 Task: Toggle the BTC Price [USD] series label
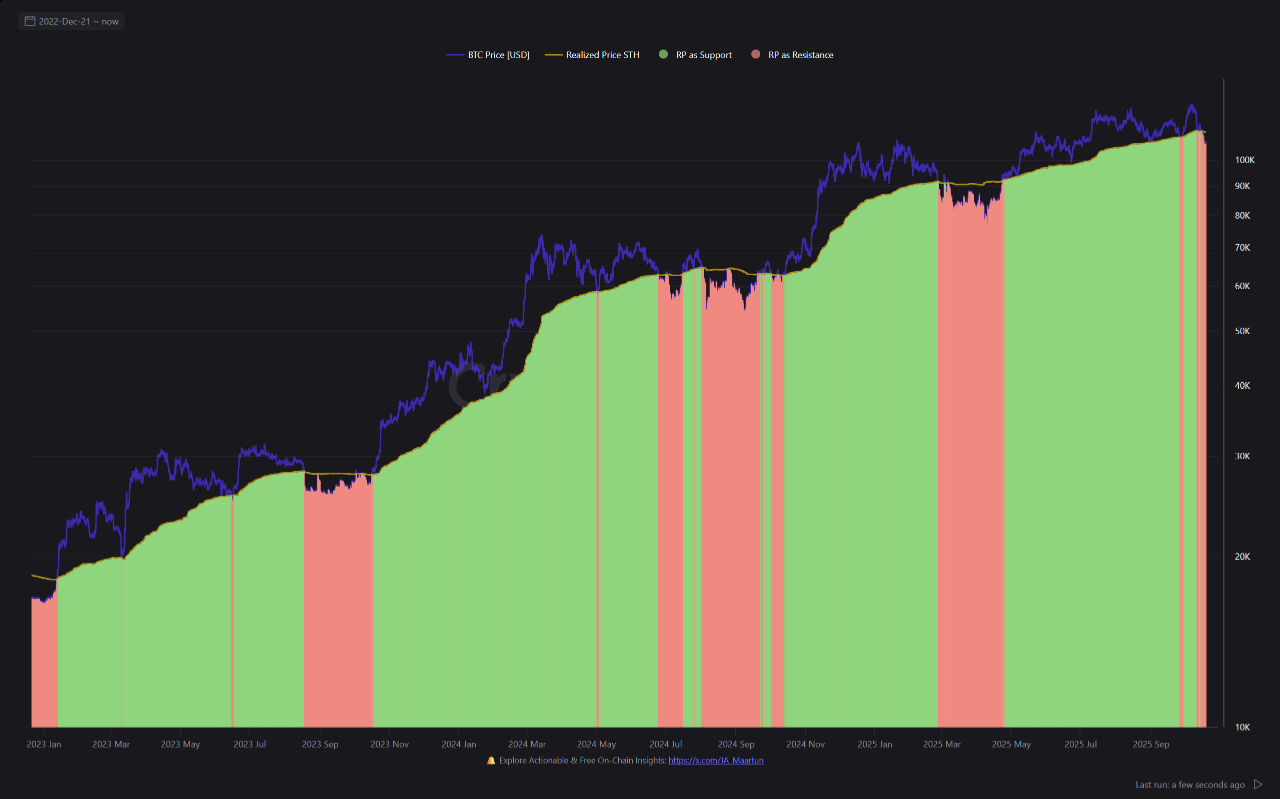pos(498,55)
